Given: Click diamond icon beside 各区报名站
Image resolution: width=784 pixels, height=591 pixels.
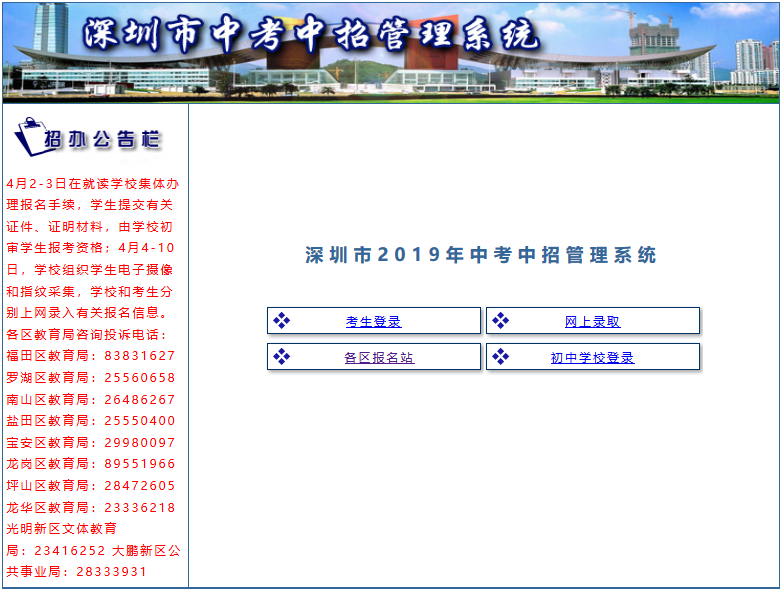Looking at the screenshot, I should 282,357.
